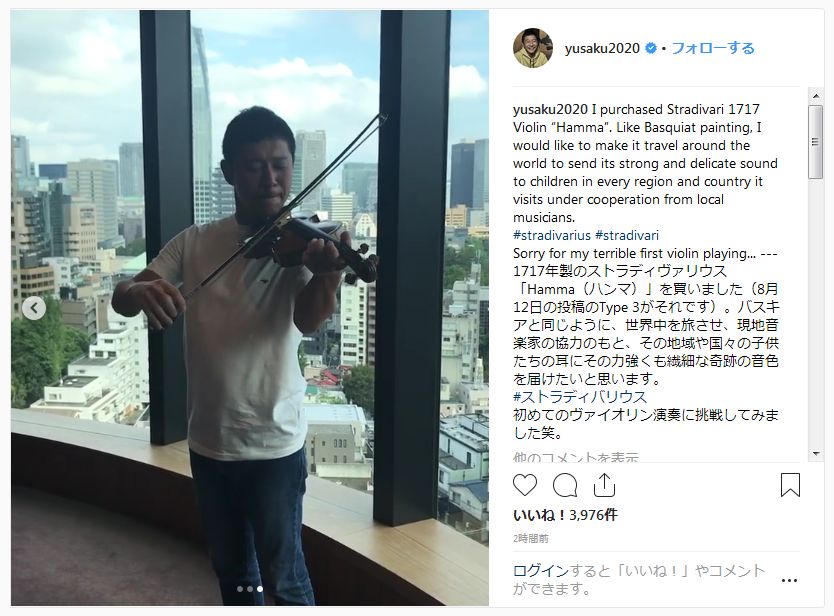
Task: Open the #ストラディバリウス hashtag
Action: click(x=580, y=397)
